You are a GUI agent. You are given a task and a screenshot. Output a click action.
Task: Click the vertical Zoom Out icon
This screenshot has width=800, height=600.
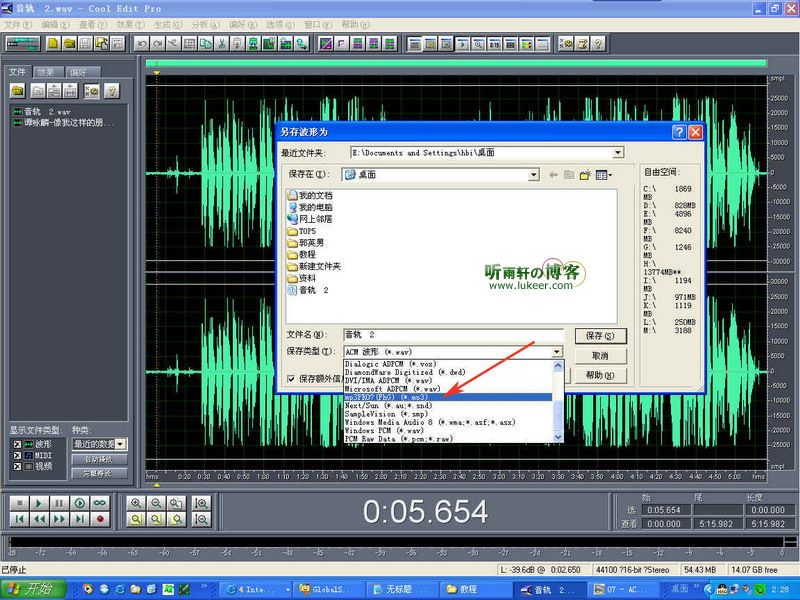(x=202, y=519)
